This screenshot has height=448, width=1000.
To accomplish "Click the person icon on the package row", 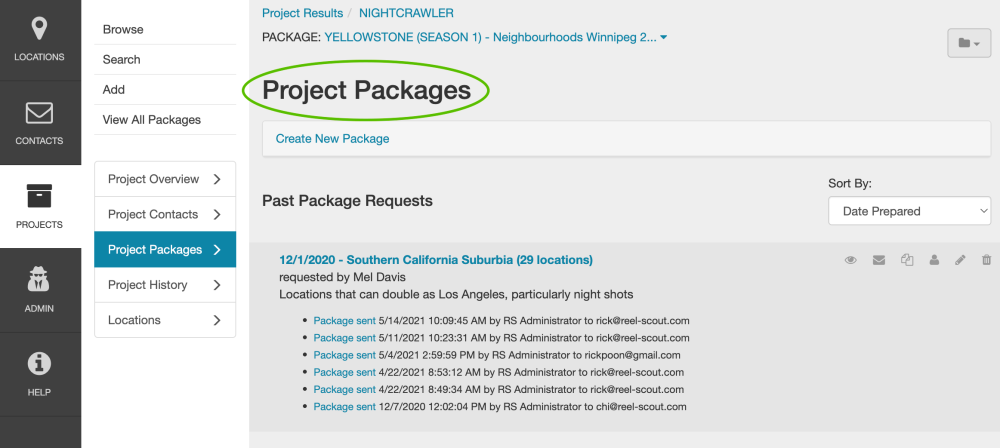I will click(934, 260).
